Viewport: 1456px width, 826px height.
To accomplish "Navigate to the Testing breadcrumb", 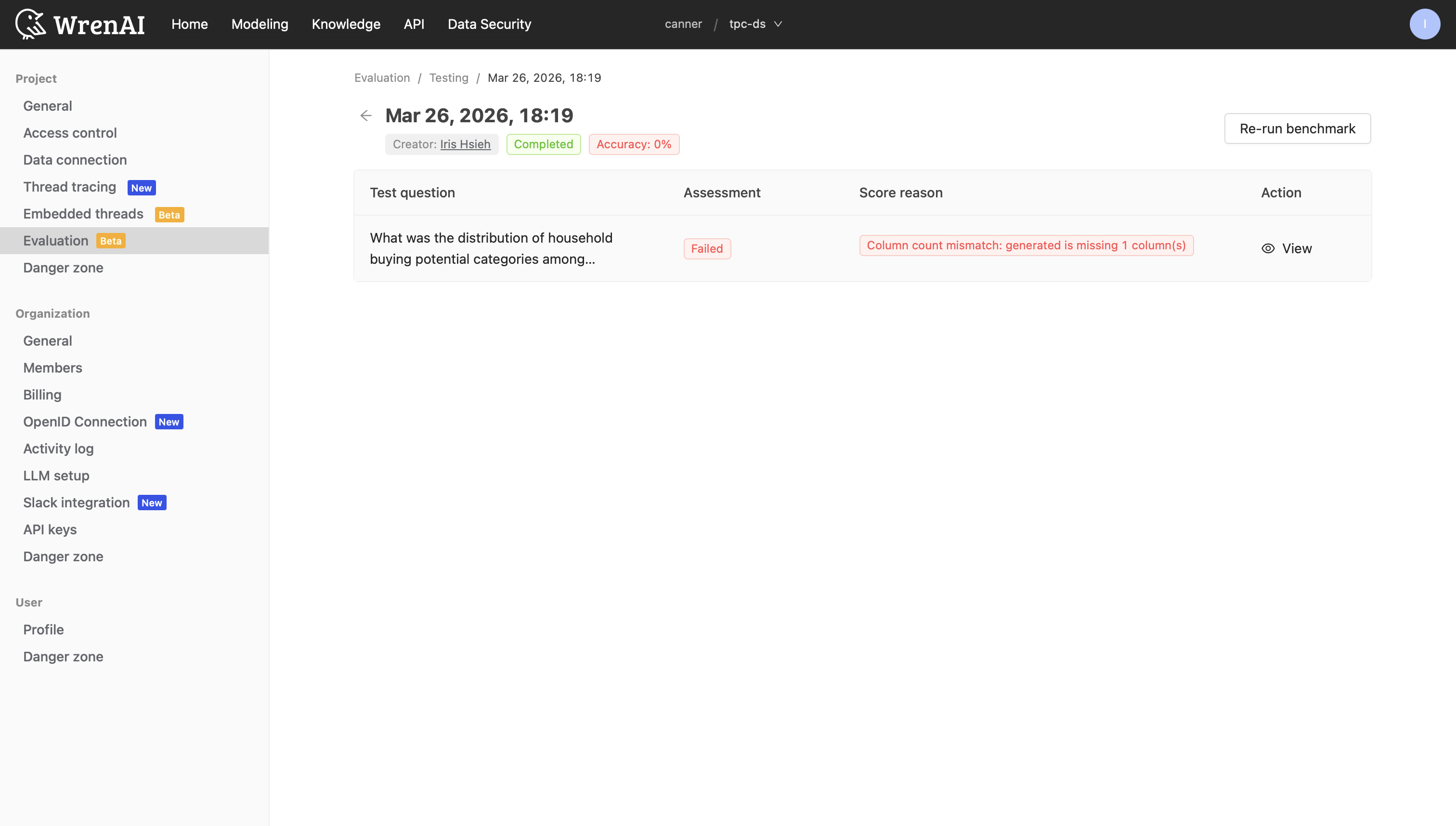I will [449, 77].
